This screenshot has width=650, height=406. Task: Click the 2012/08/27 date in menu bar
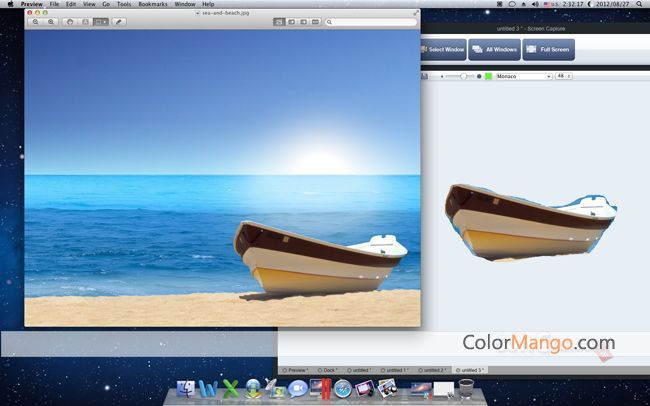(x=612, y=4)
